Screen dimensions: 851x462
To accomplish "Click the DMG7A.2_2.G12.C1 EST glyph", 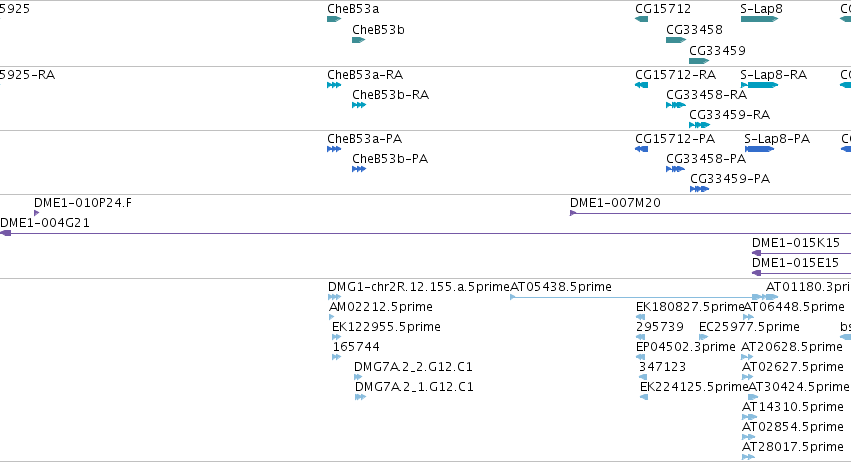I will pyautogui.click(x=358, y=377).
